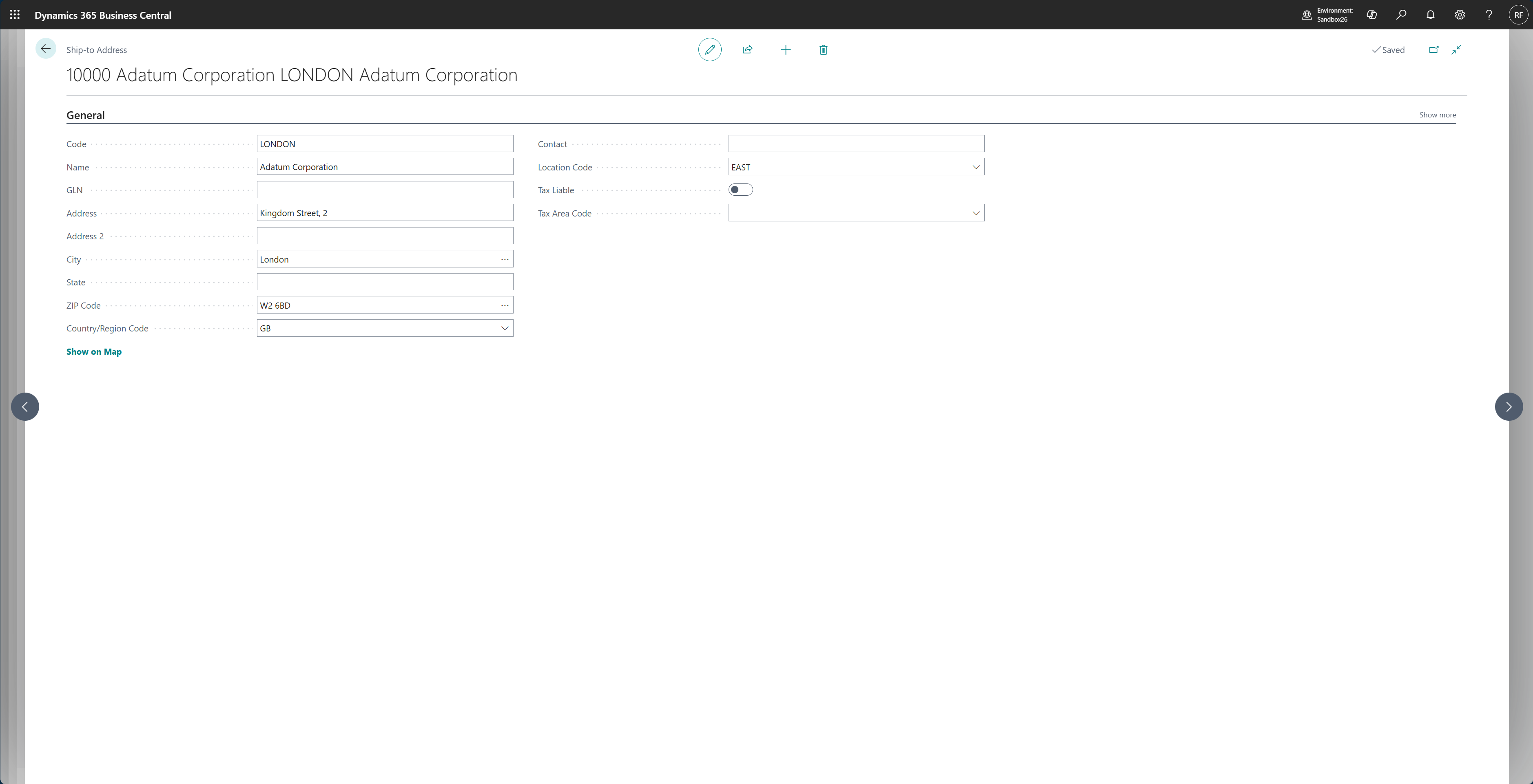1533x784 pixels.
Task: Open the notifications bell
Action: 1431,15
